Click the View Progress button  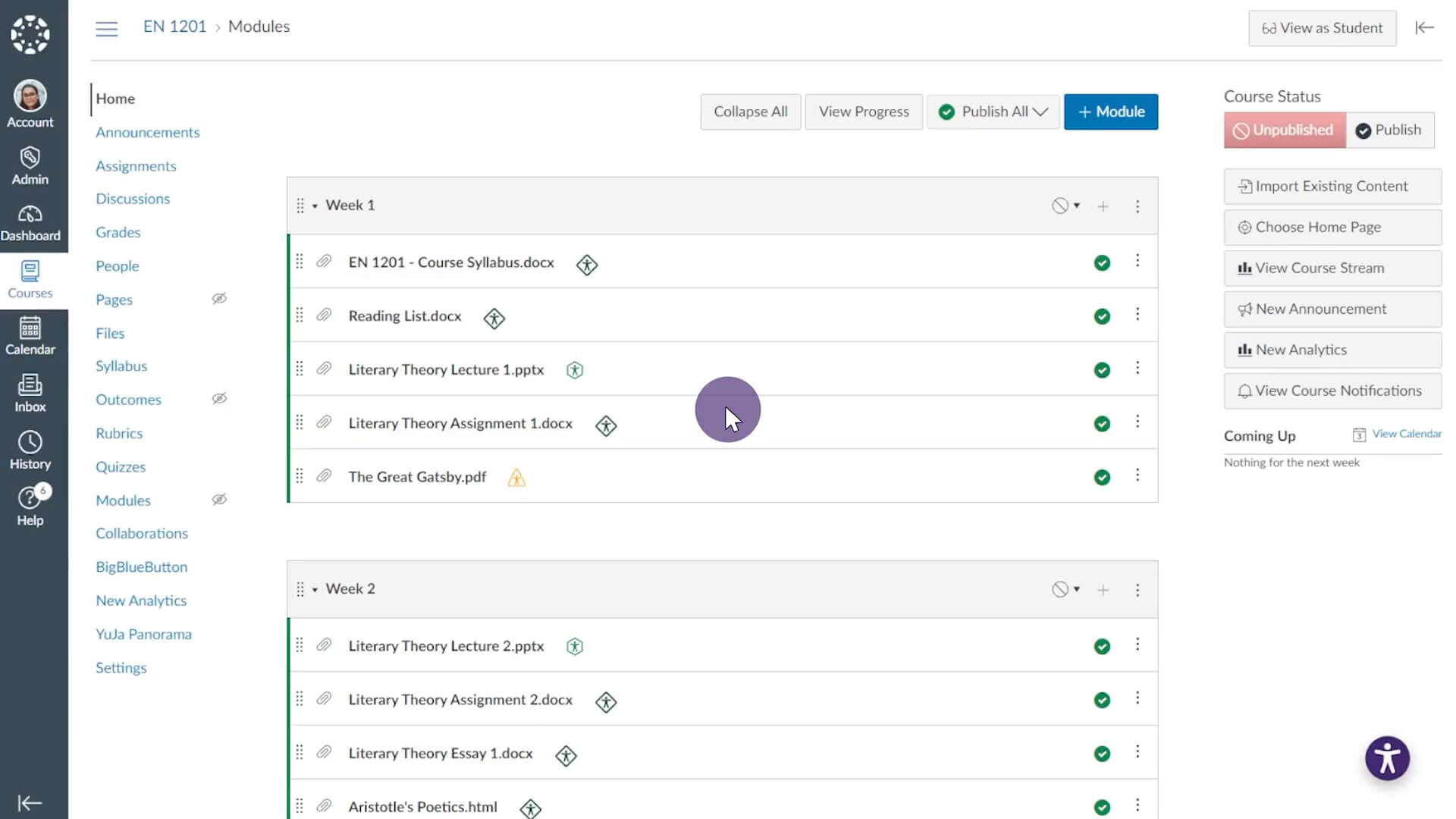[x=864, y=111]
